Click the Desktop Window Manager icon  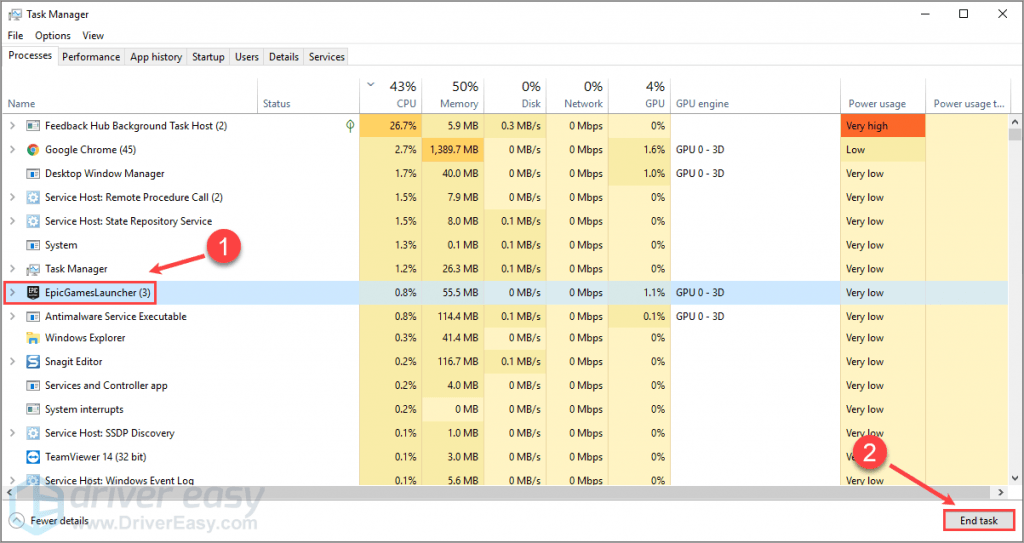(33, 173)
